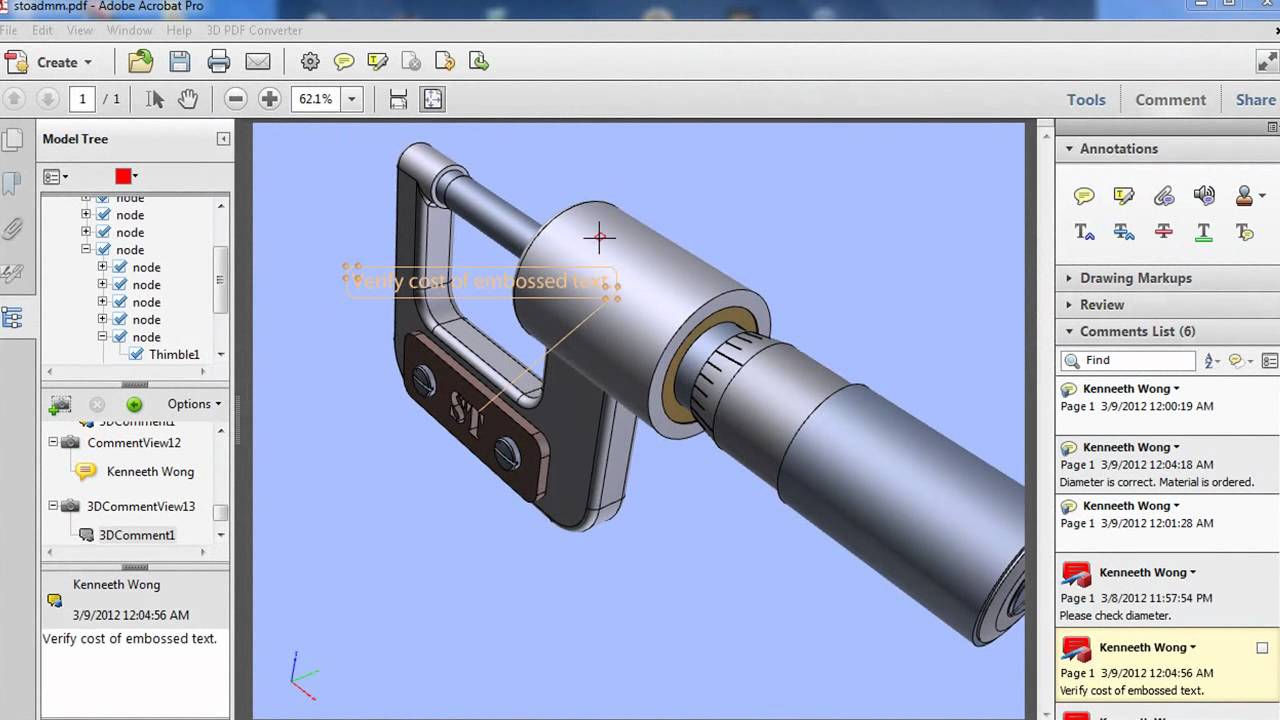Select the attach file annotation tool

tap(1164, 196)
